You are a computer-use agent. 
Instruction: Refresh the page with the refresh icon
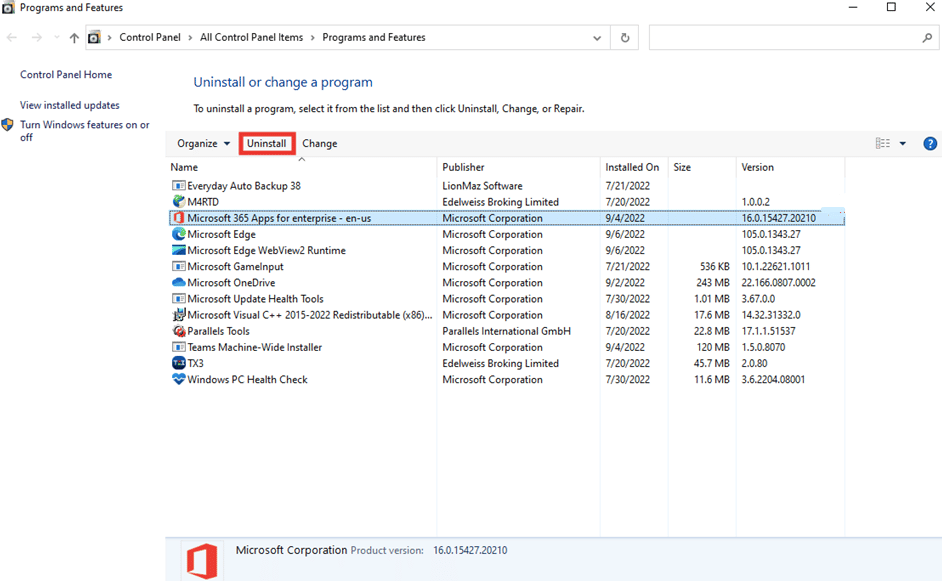click(623, 37)
